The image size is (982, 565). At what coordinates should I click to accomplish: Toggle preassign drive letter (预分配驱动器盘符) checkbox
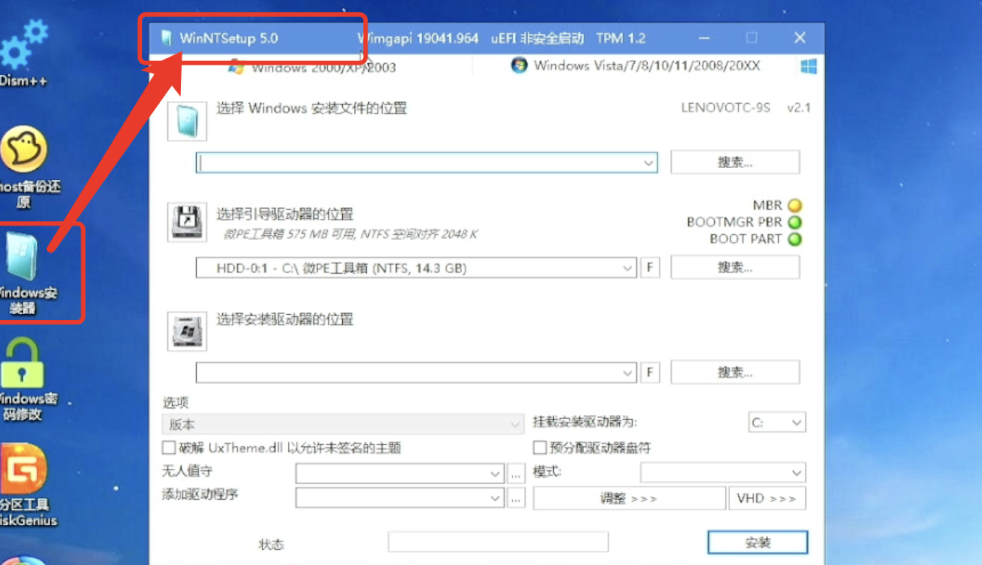[x=539, y=447]
